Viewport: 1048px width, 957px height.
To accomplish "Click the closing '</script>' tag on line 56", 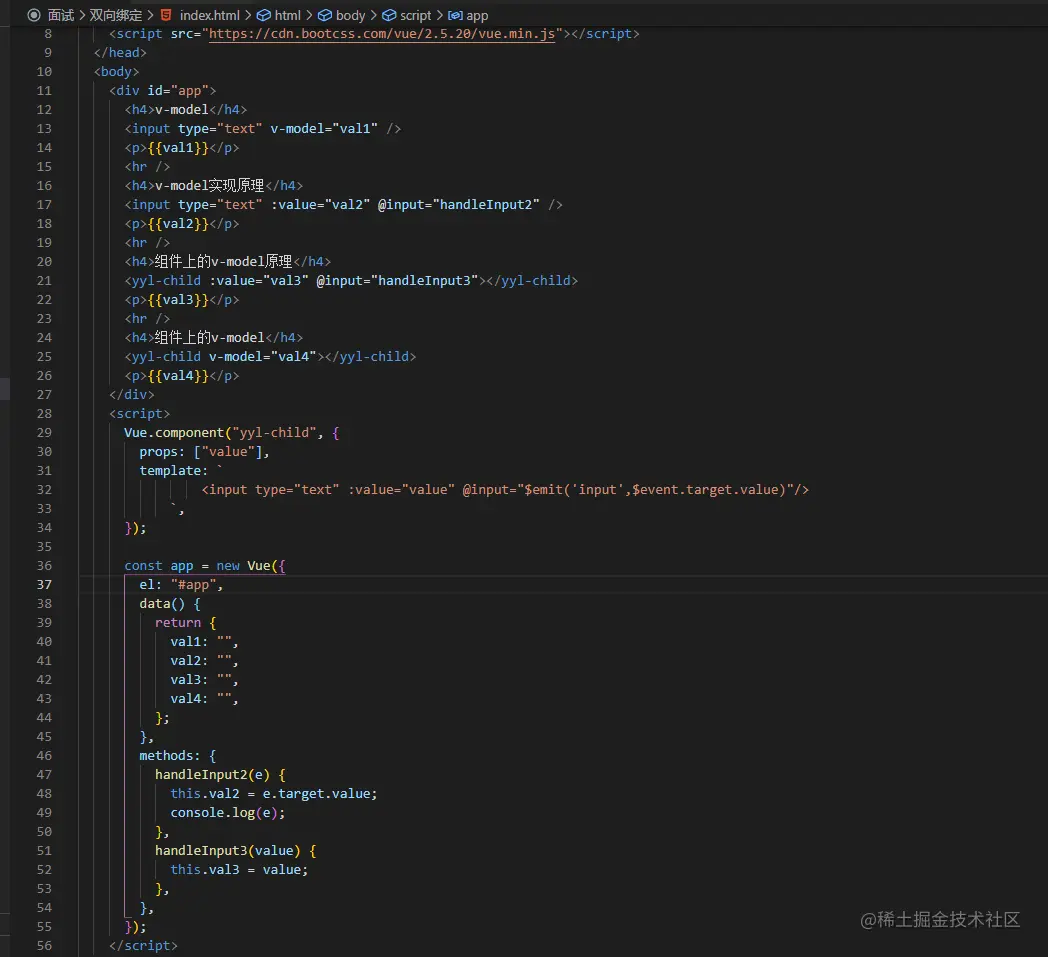I will tap(143, 945).
